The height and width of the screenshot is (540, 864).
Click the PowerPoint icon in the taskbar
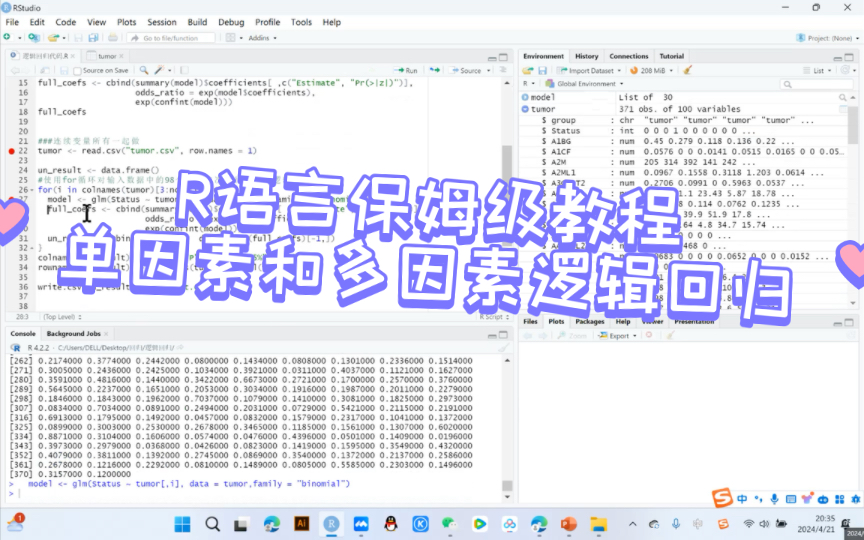pyautogui.click(x=569, y=523)
